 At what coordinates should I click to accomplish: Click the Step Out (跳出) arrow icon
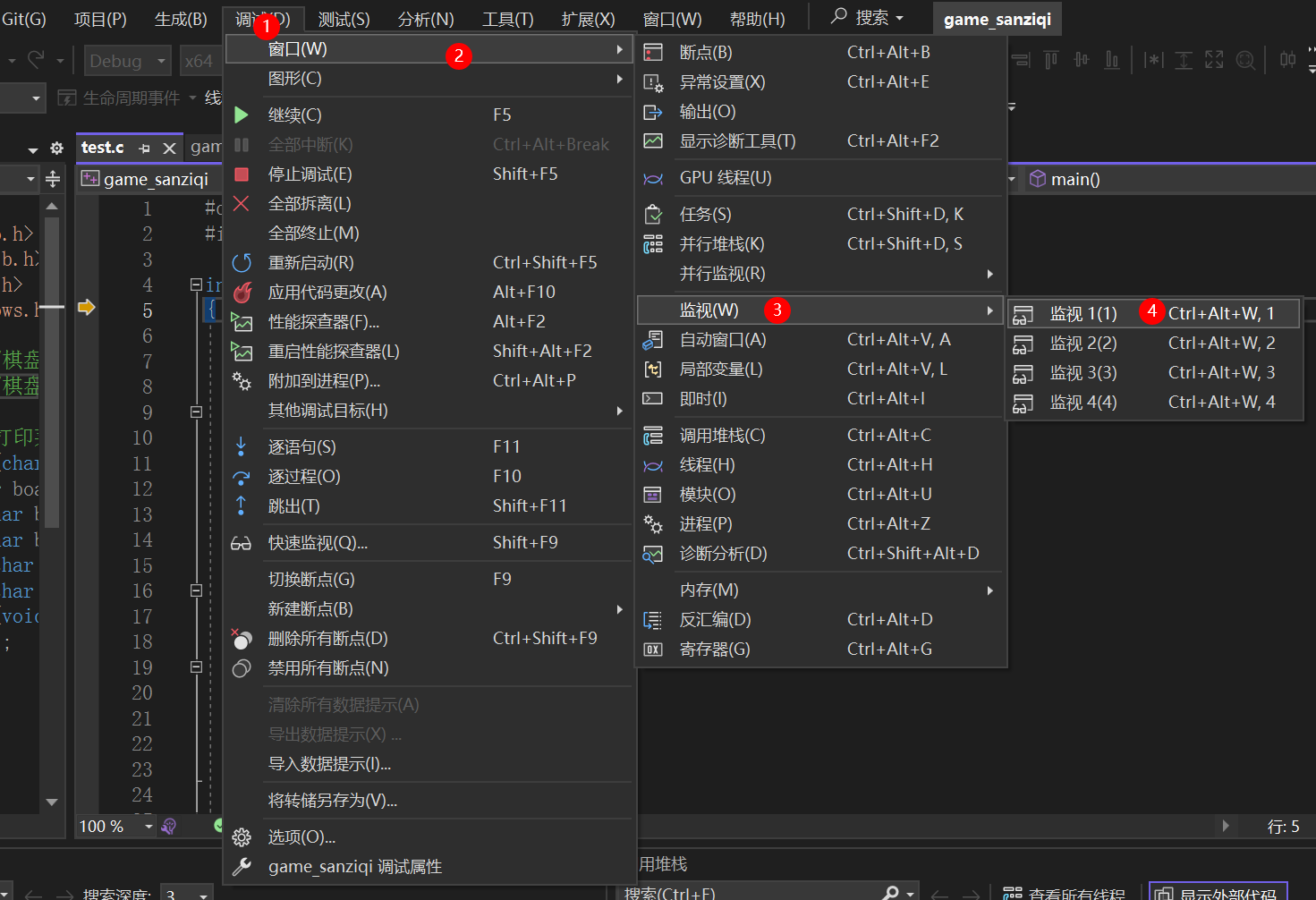[241, 505]
